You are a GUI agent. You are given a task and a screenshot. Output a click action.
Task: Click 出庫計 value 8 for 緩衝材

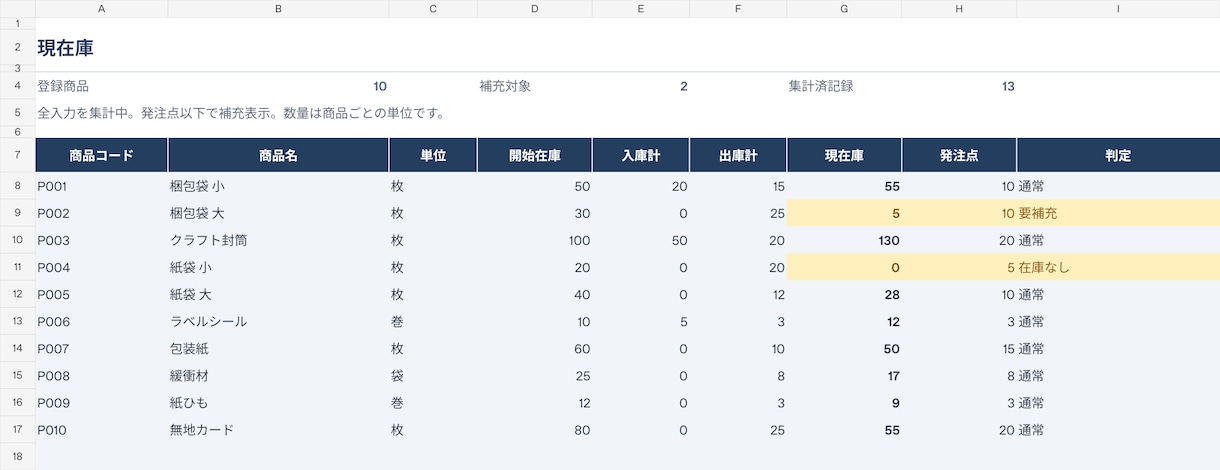[781, 375]
